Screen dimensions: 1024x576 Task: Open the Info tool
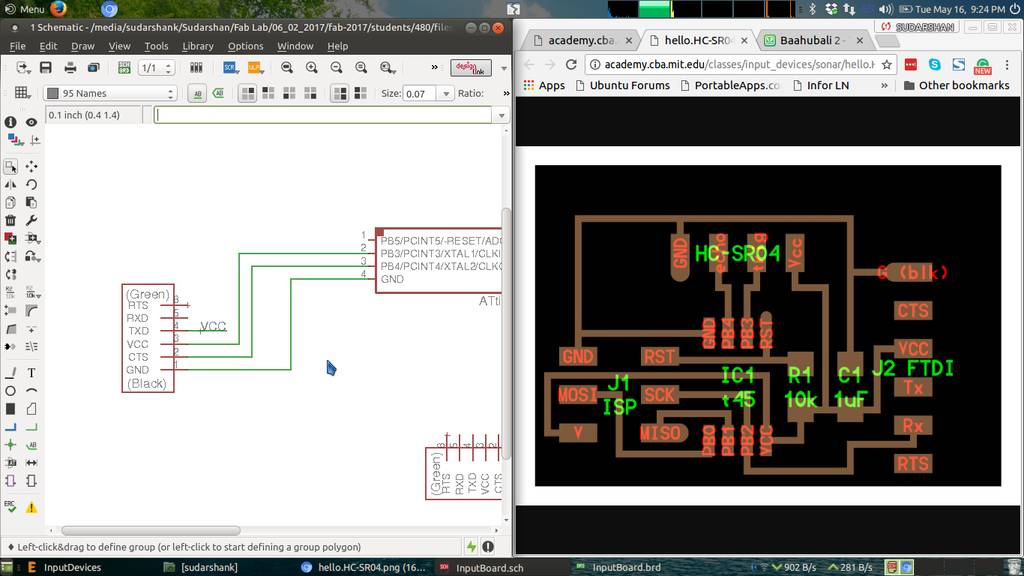pyautogui.click(x=10, y=122)
